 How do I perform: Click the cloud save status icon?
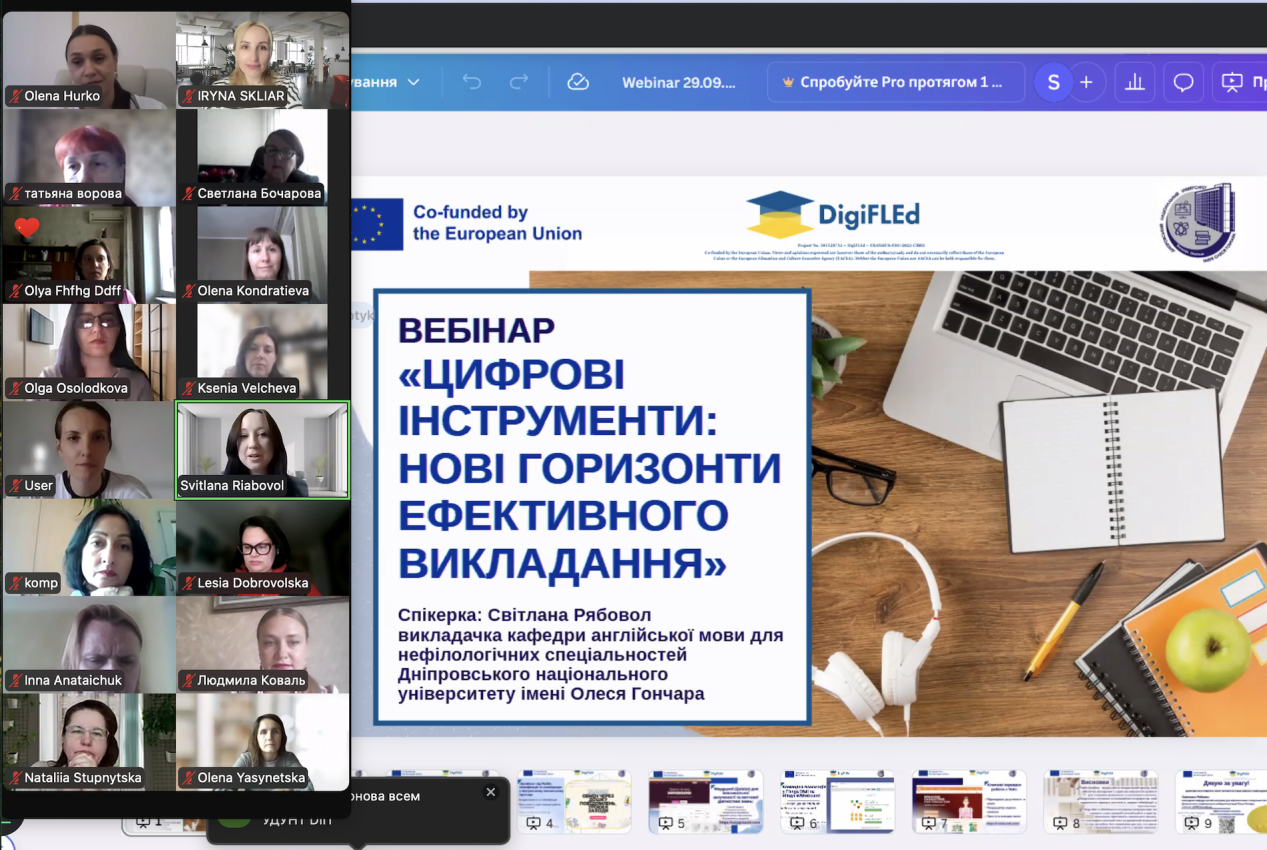[x=578, y=82]
